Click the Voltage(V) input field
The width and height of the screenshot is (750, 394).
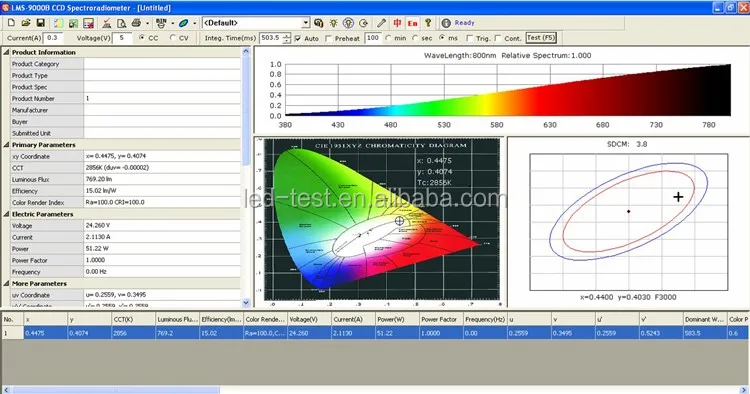click(122, 38)
